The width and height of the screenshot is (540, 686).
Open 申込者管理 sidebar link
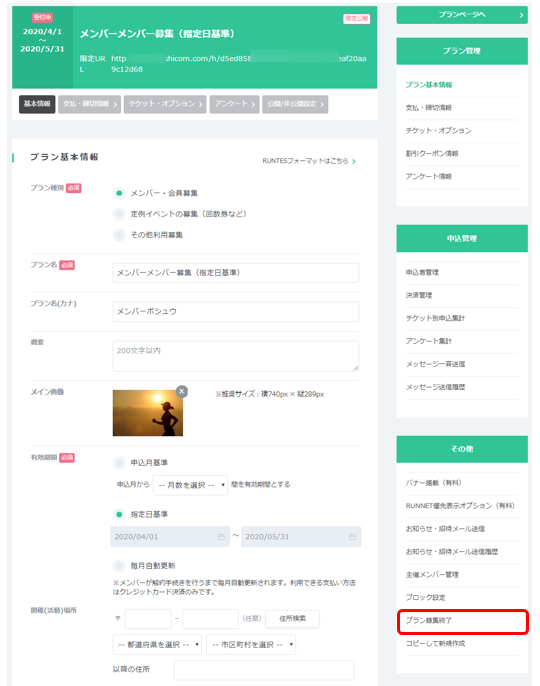point(462,273)
